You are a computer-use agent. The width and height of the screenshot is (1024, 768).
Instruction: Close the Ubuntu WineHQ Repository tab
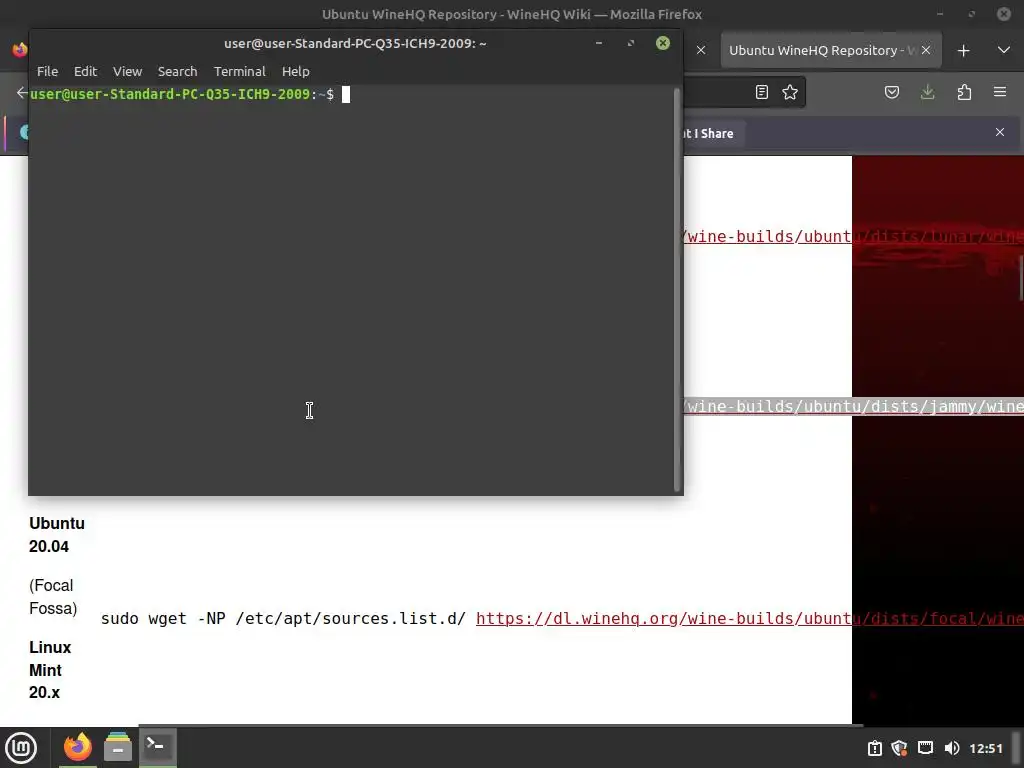[x=925, y=50]
